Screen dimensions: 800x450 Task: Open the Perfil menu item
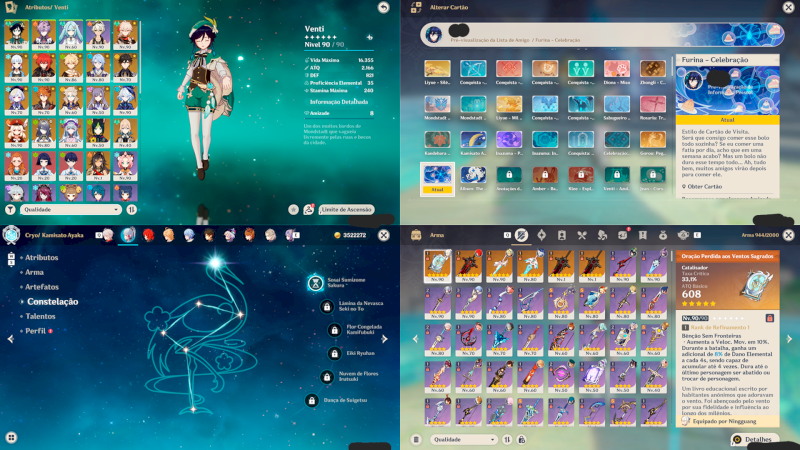(36, 331)
